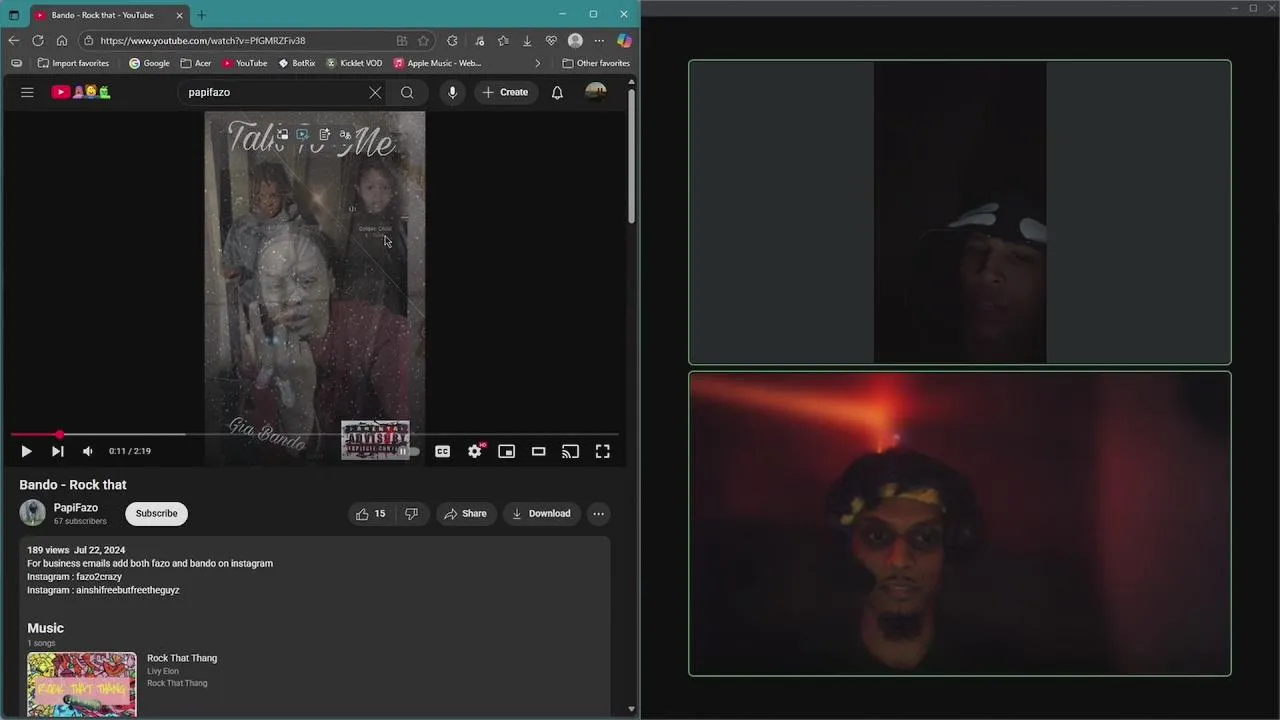1280x720 pixels.
Task: Skip to the next video
Action: click(57, 452)
